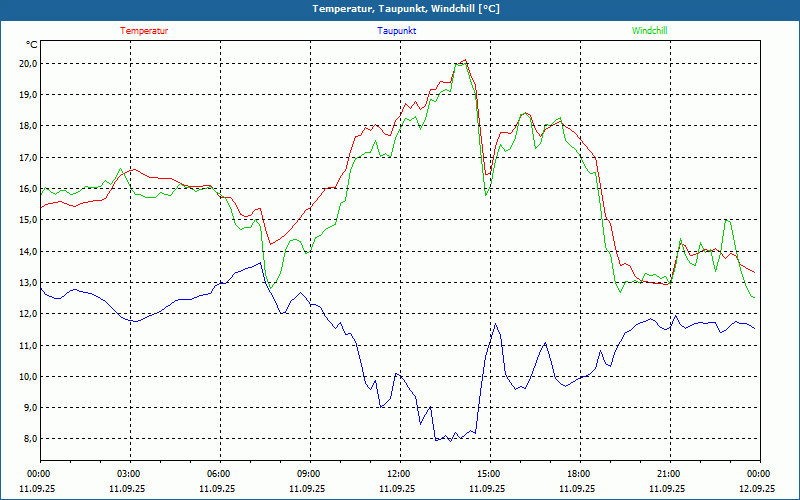Select the 21:00 time axis marker
Screen dimensions: 800x500
coord(669,474)
